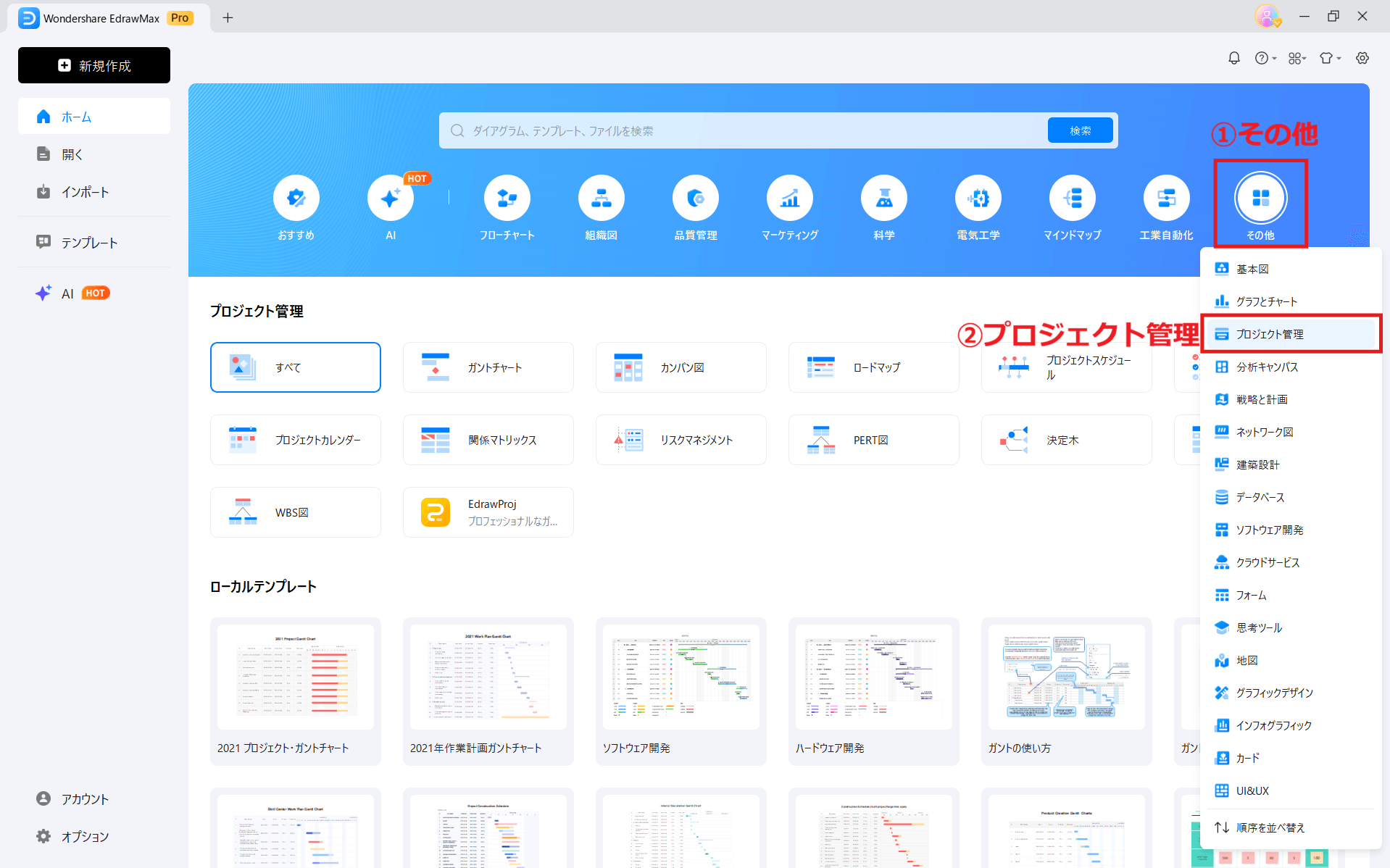The height and width of the screenshot is (868, 1390).
Task: Select the 品質管理 category icon
Action: pos(695,197)
